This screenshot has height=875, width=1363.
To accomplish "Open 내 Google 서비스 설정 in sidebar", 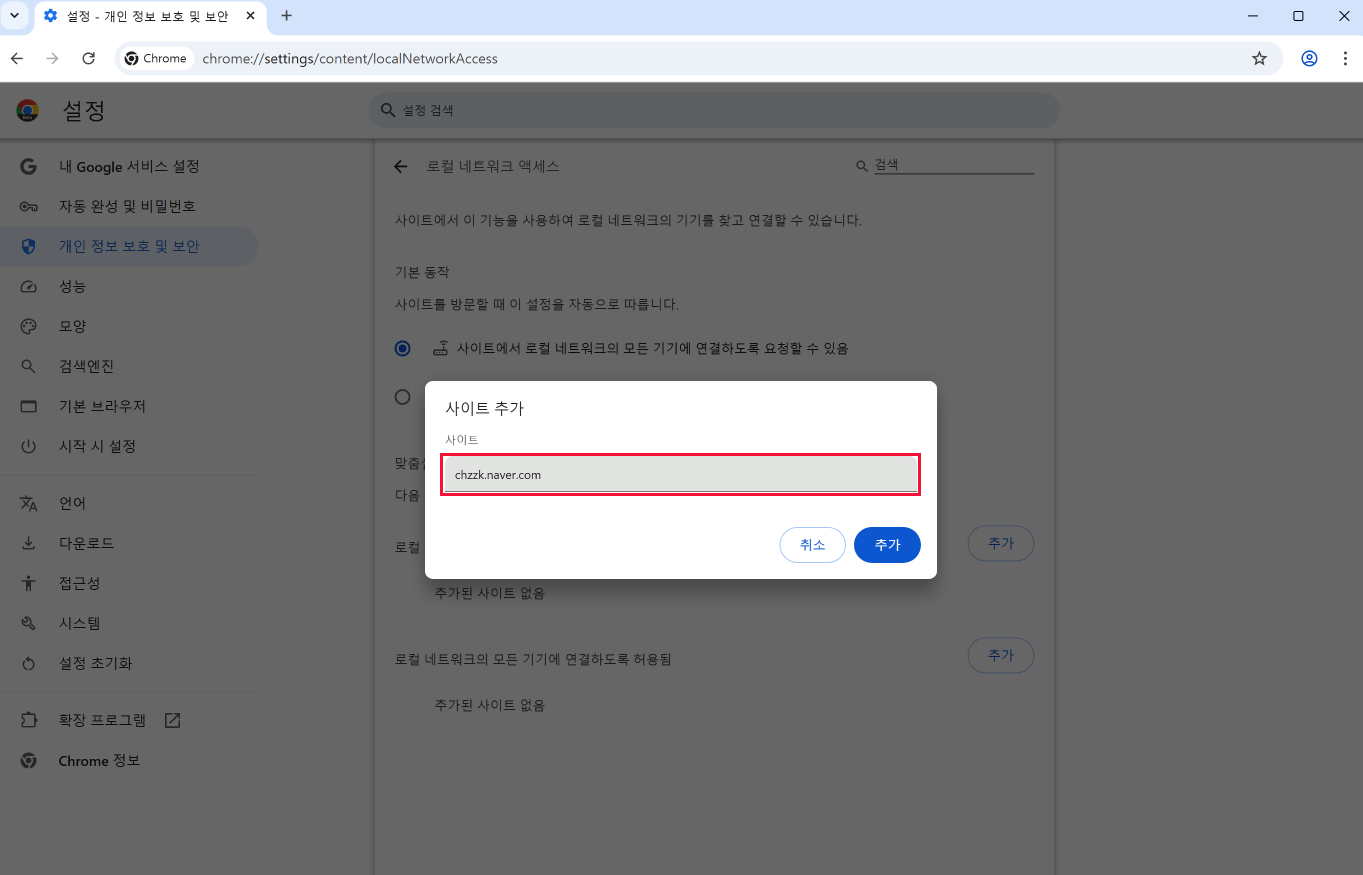I will tap(129, 167).
